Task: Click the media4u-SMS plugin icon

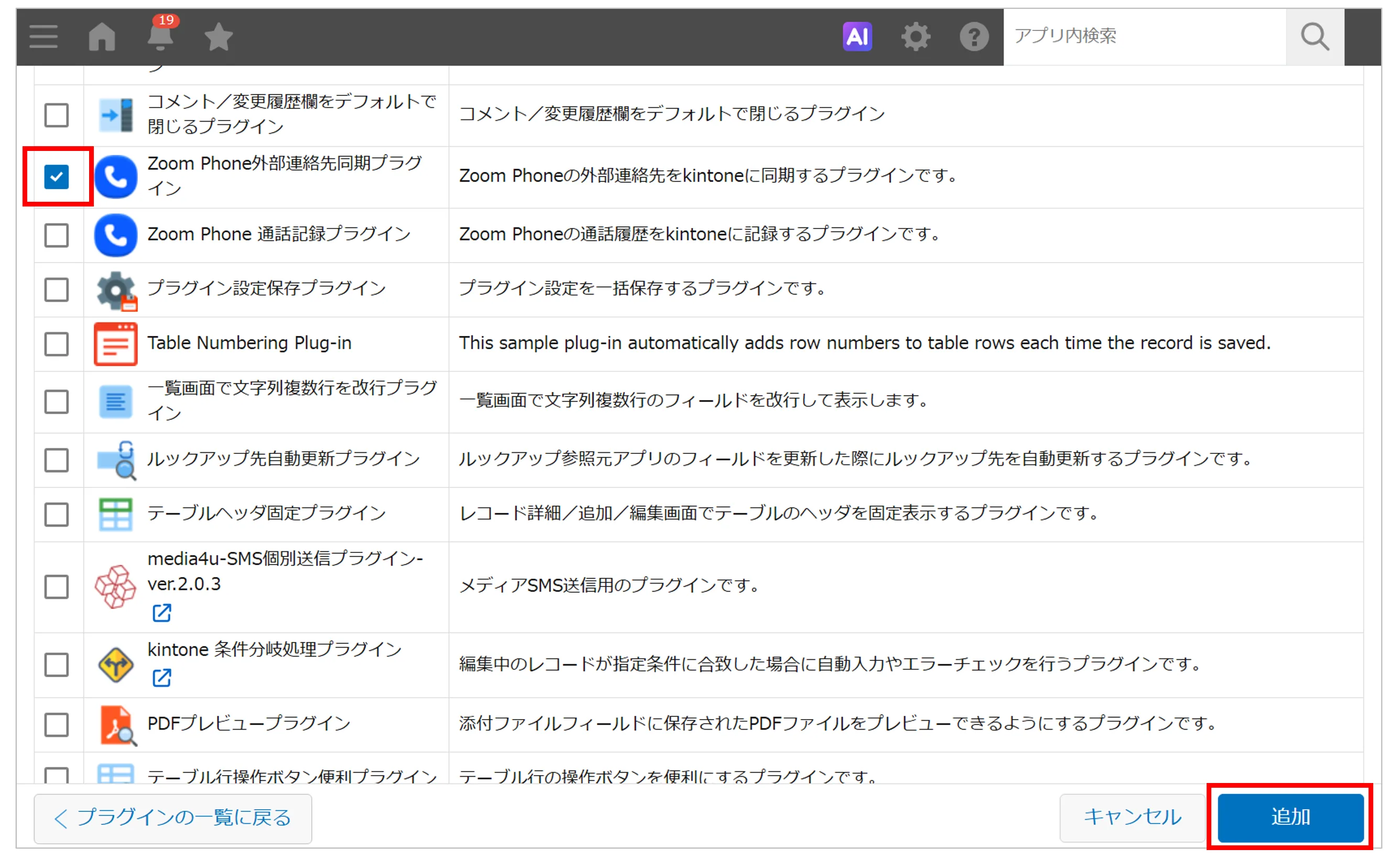Action: point(115,586)
